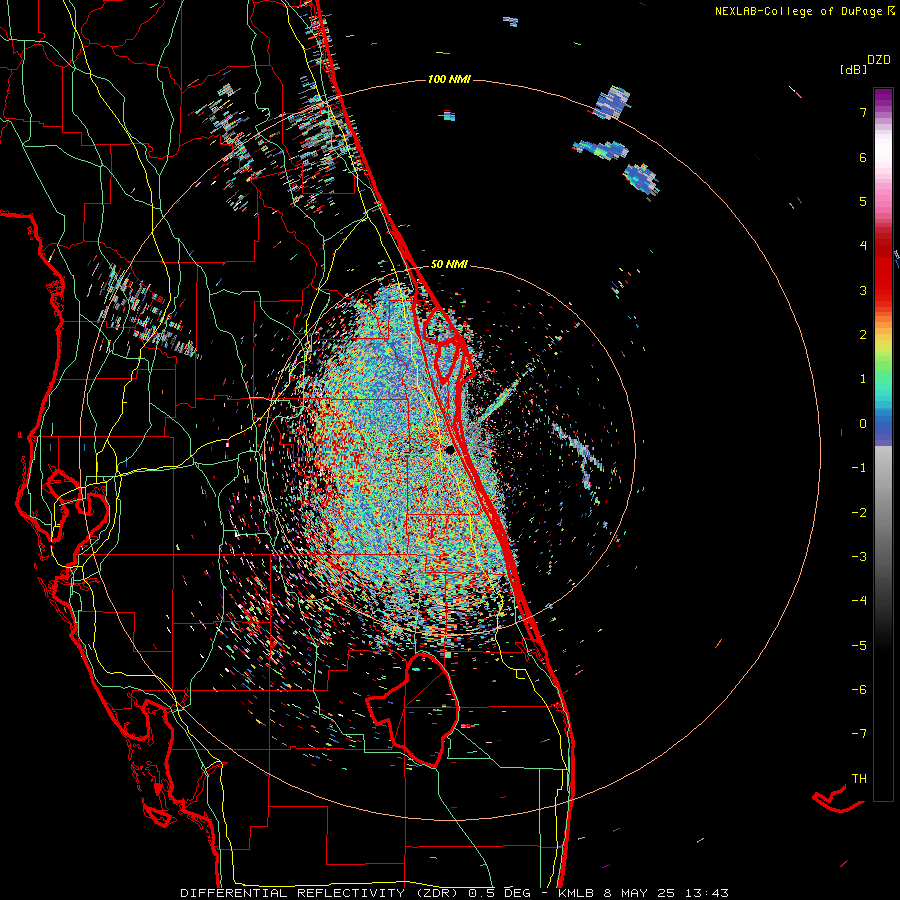Click the "50 NMI" range ring label
Viewport: 900px width, 900px height.
(x=449, y=264)
